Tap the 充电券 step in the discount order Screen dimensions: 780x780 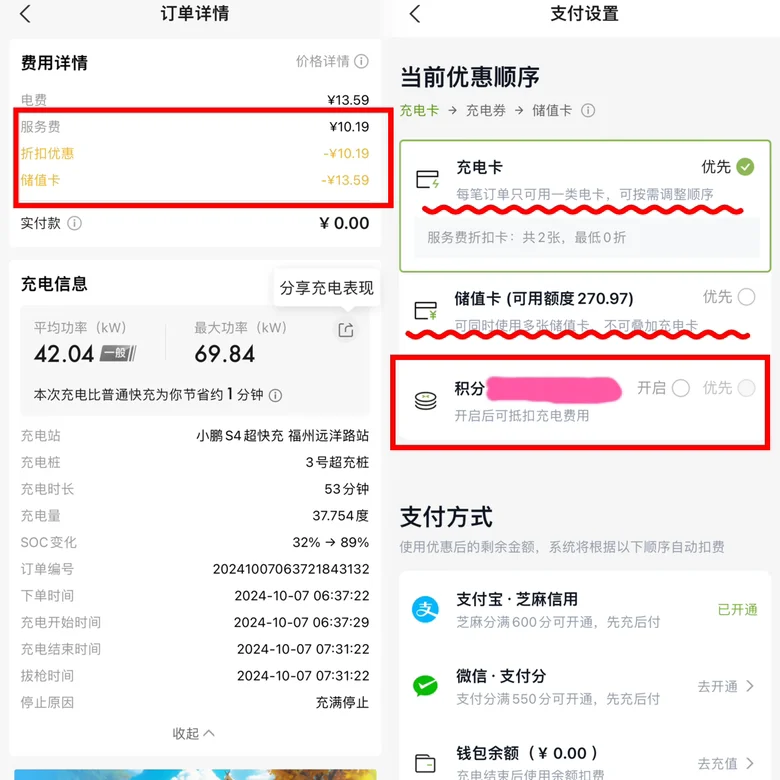click(x=486, y=110)
